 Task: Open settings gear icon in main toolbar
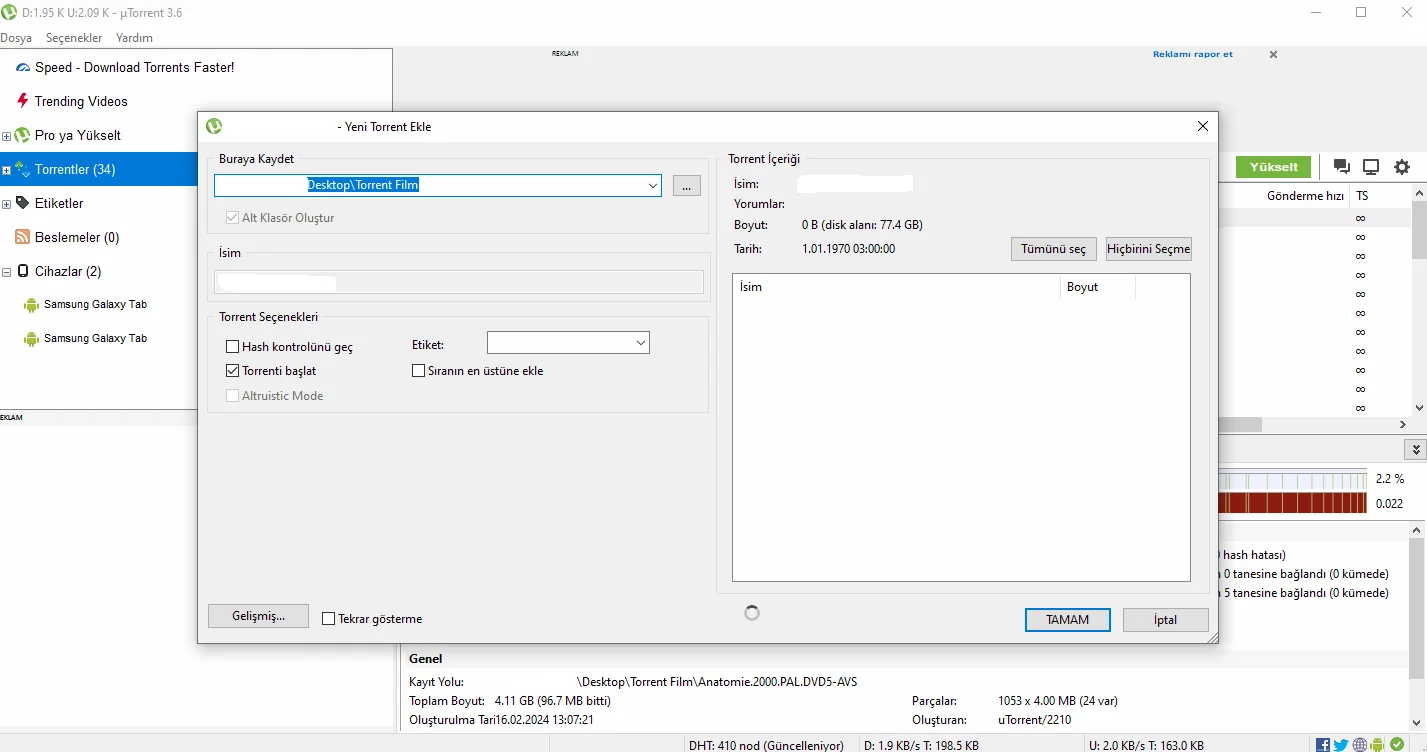[1402, 167]
